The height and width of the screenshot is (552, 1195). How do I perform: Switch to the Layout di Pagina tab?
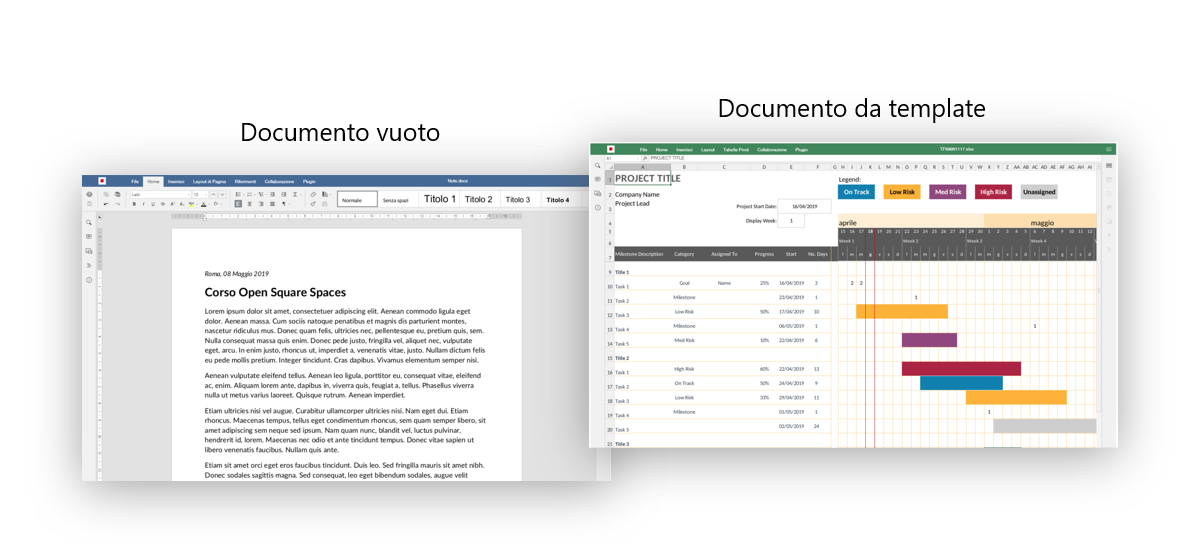[x=209, y=181]
